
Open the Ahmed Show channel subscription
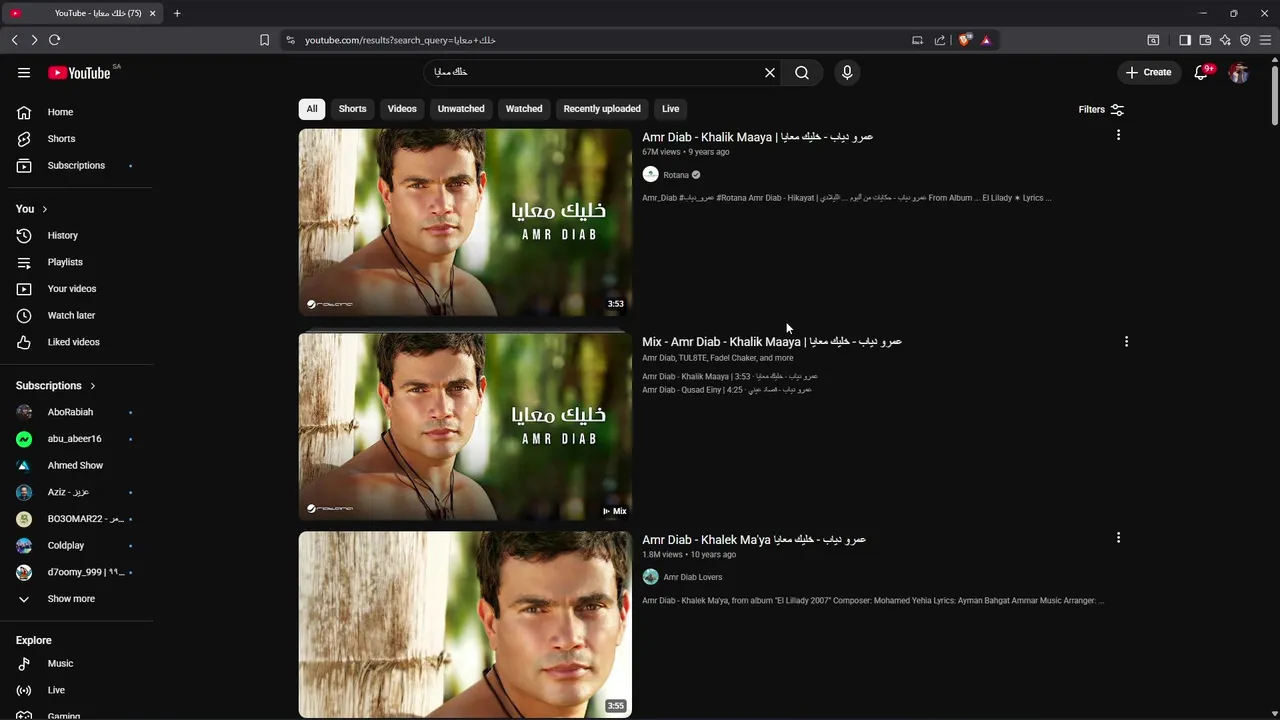tap(76, 465)
